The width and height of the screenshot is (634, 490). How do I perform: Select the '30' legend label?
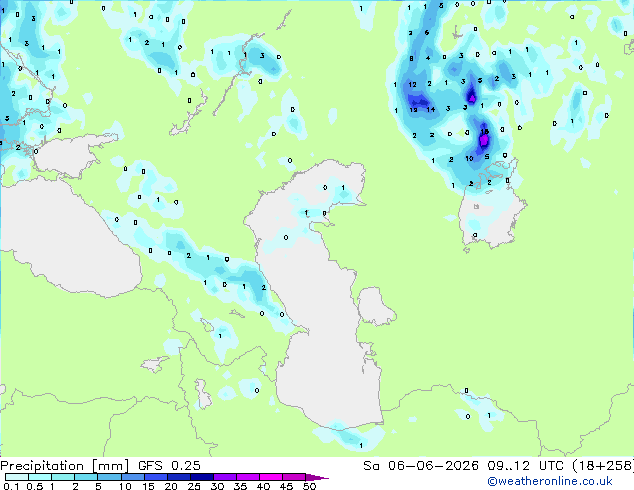click(217, 486)
